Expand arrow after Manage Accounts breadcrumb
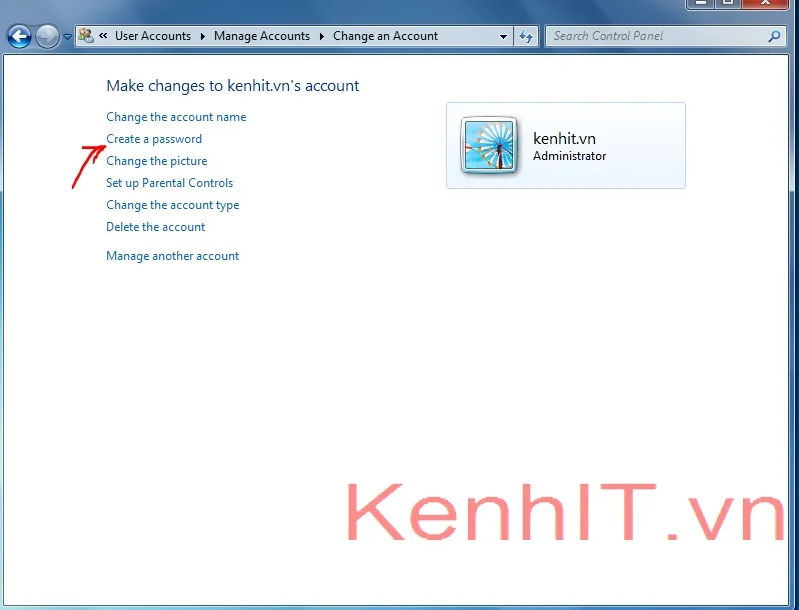Viewport: 799px width, 610px height. coord(322,36)
